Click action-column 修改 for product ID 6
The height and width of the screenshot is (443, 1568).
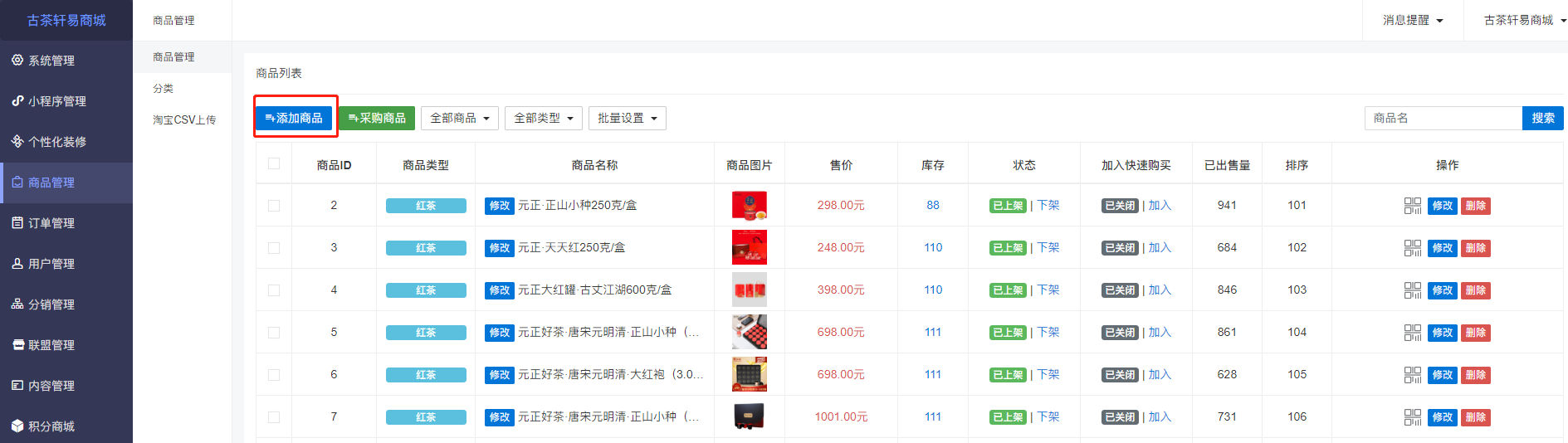click(x=1443, y=375)
